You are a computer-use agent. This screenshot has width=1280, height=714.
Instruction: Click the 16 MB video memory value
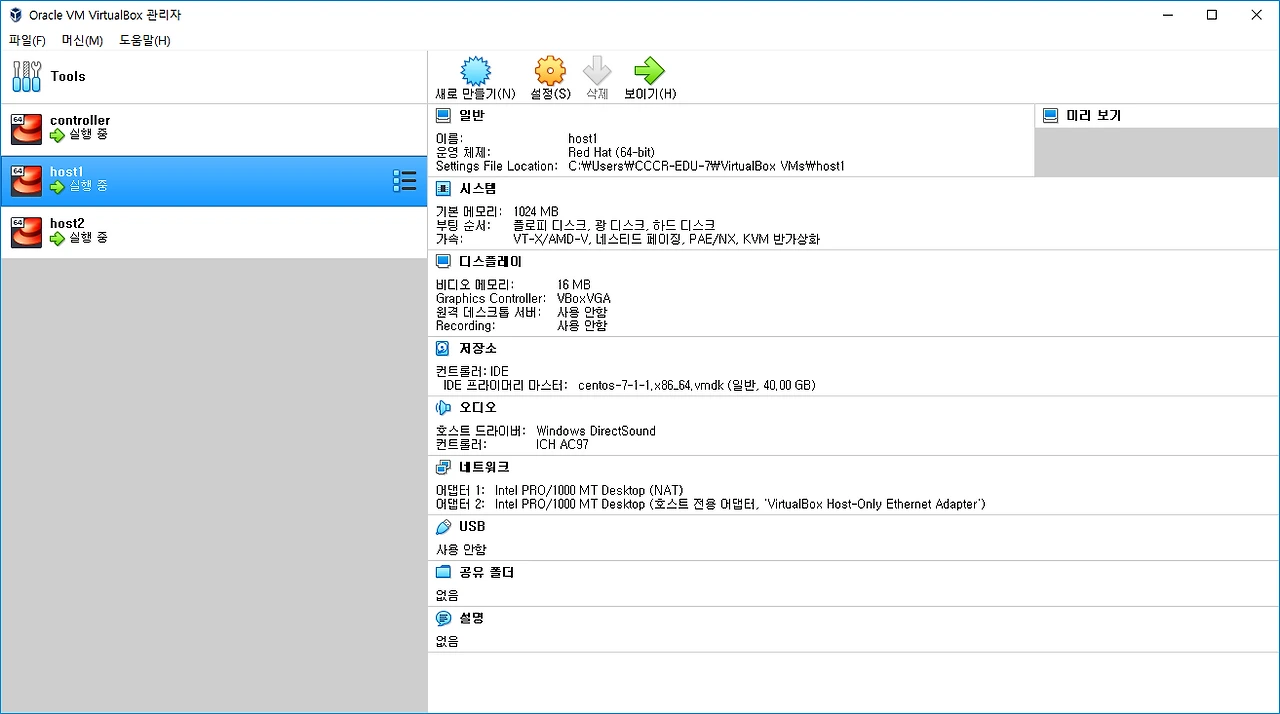(574, 284)
